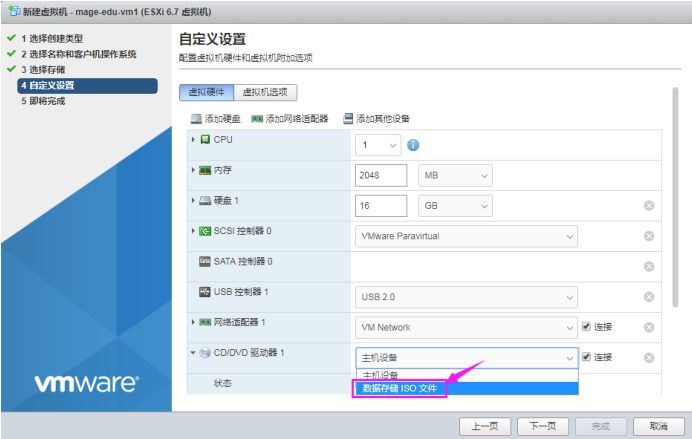The width and height of the screenshot is (692, 439).
Task: Switch to the VM Options tab
Action: click(265, 92)
